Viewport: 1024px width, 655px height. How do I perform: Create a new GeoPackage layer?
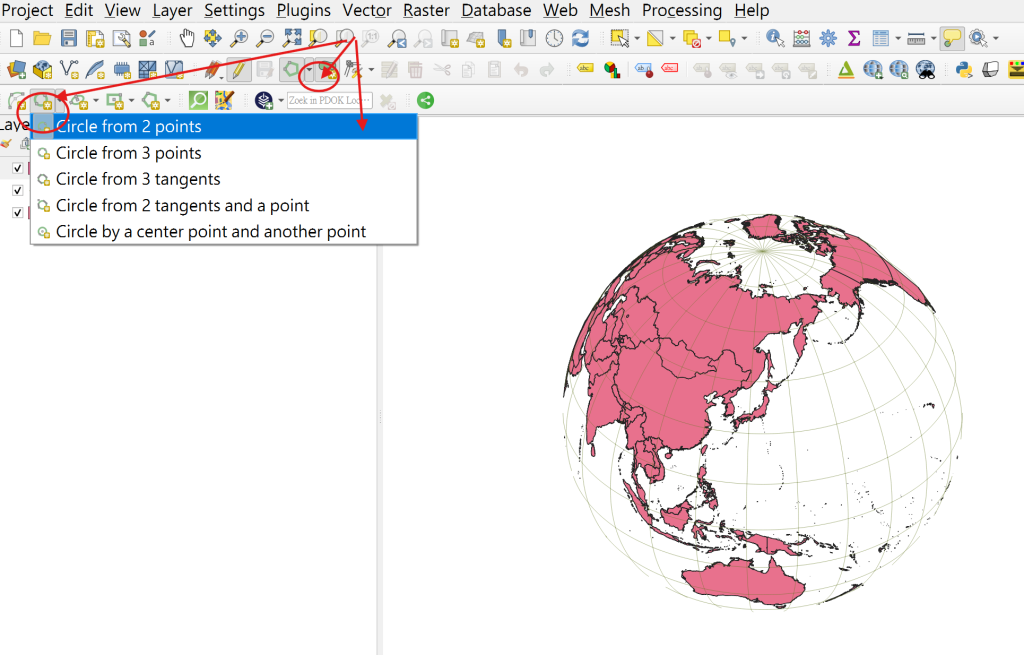point(42,69)
